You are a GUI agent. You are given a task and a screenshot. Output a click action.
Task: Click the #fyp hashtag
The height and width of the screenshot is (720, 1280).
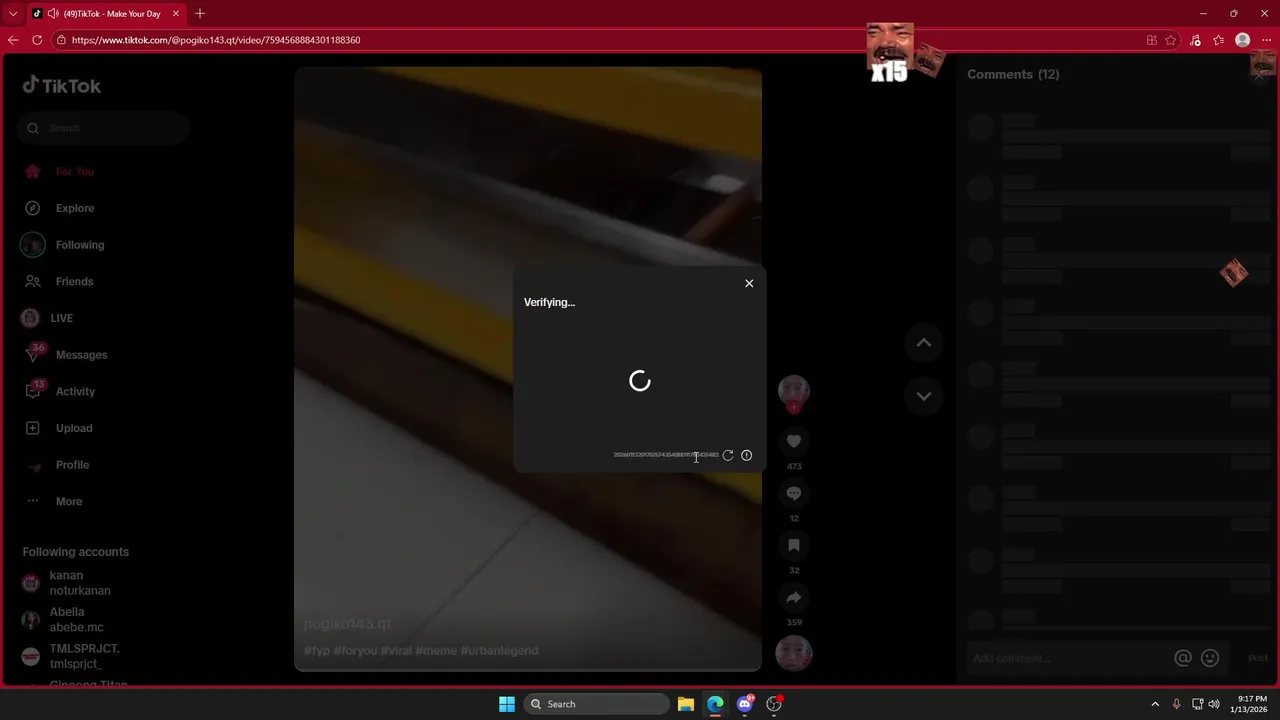click(317, 651)
